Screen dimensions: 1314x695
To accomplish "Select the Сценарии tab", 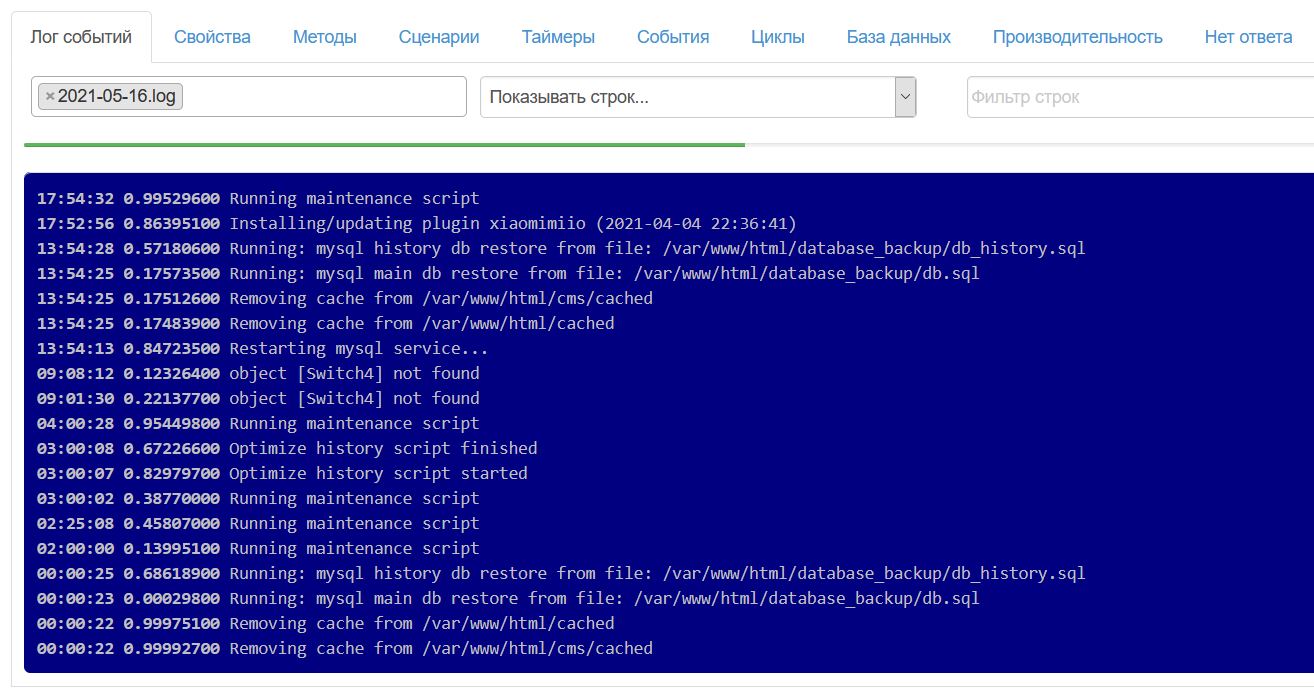I will pos(439,37).
